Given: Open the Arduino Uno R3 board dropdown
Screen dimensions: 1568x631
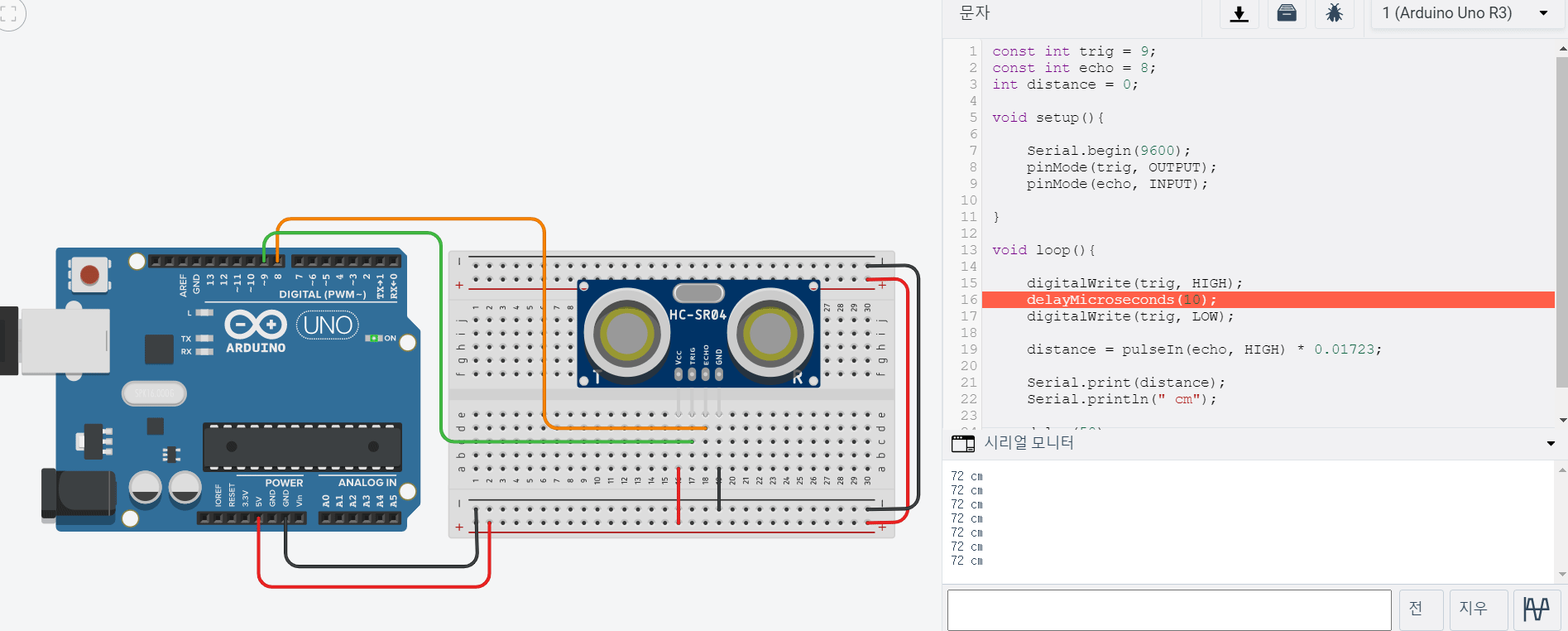Looking at the screenshot, I should point(1465,13).
